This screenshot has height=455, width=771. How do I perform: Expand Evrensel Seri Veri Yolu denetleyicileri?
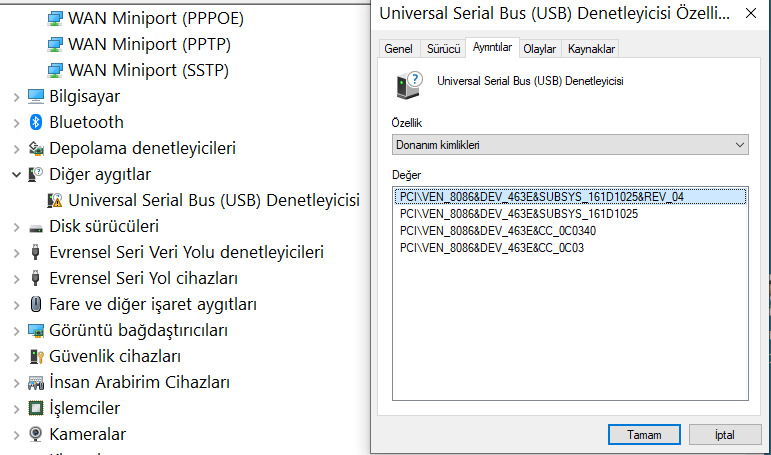click(x=16, y=253)
